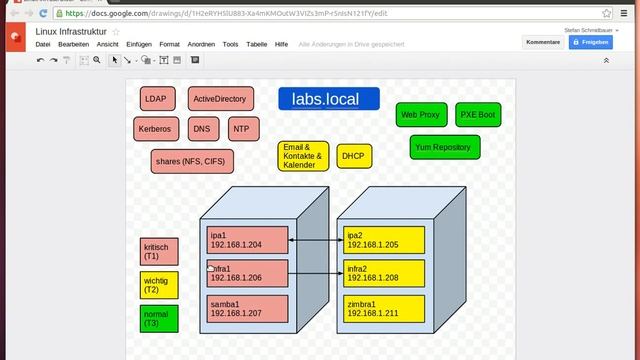The image size is (640, 360).
Task: Open the Einfügen menu
Action: pyautogui.click(x=139, y=44)
